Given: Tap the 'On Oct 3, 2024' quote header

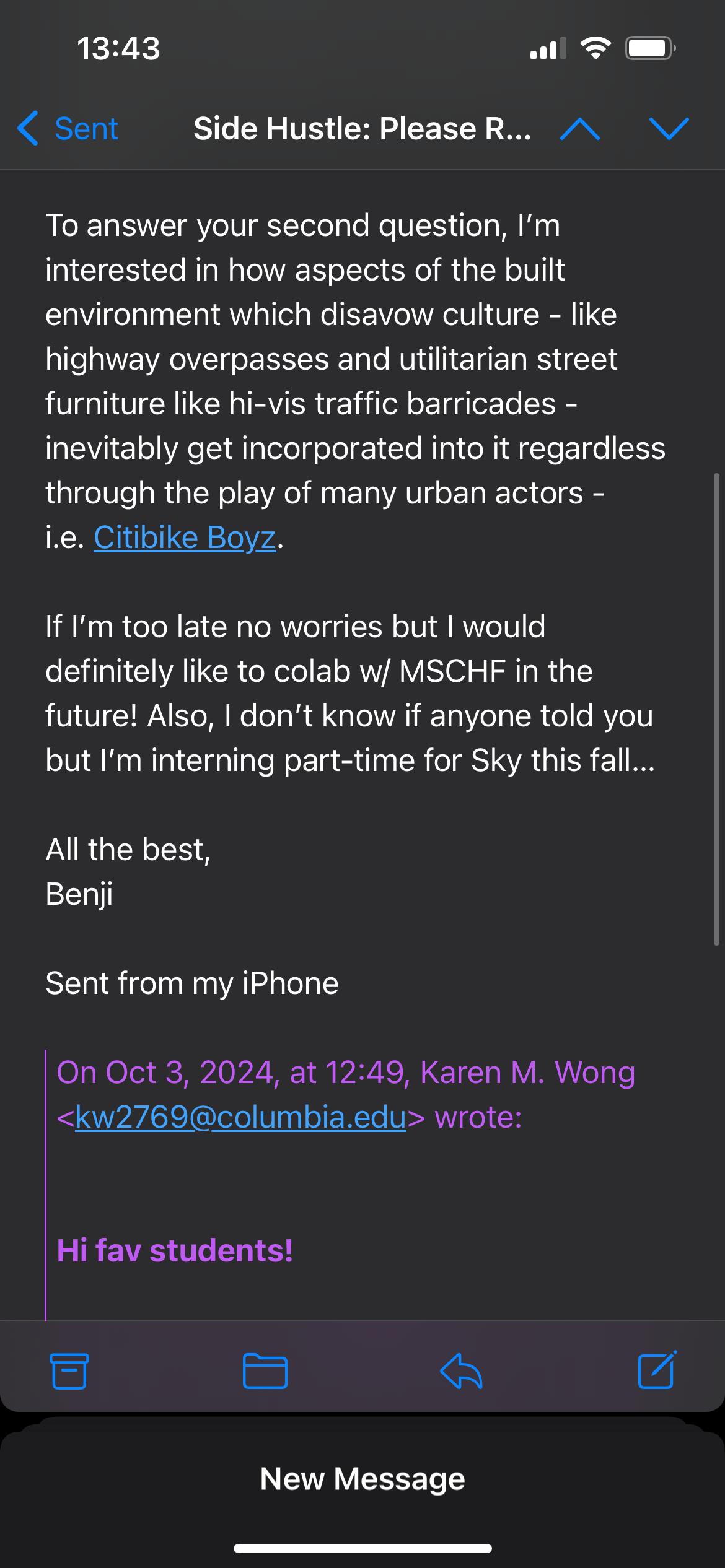Looking at the screenshot, I should [346, 1073].
